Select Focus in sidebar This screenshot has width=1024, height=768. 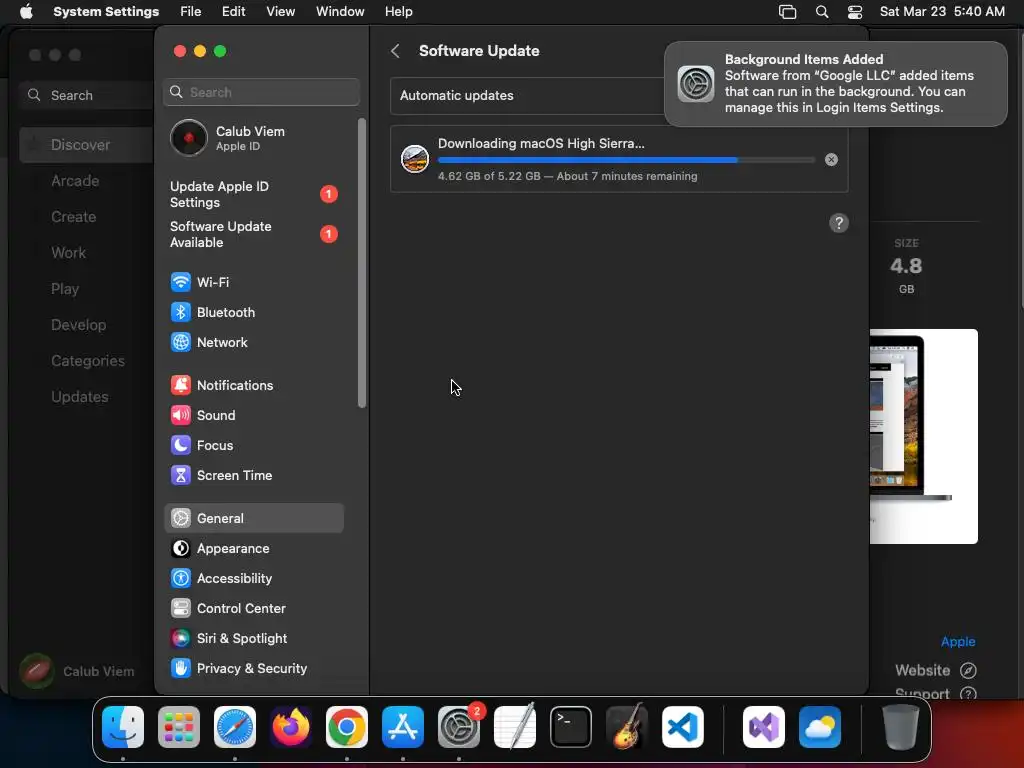point(253,445)
